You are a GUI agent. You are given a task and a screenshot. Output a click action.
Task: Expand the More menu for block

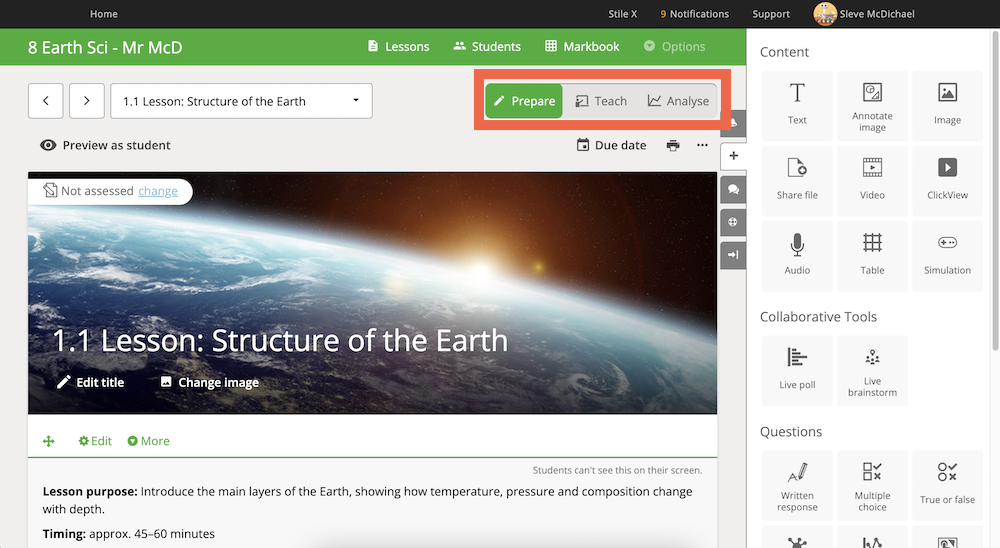coord(149,441)
